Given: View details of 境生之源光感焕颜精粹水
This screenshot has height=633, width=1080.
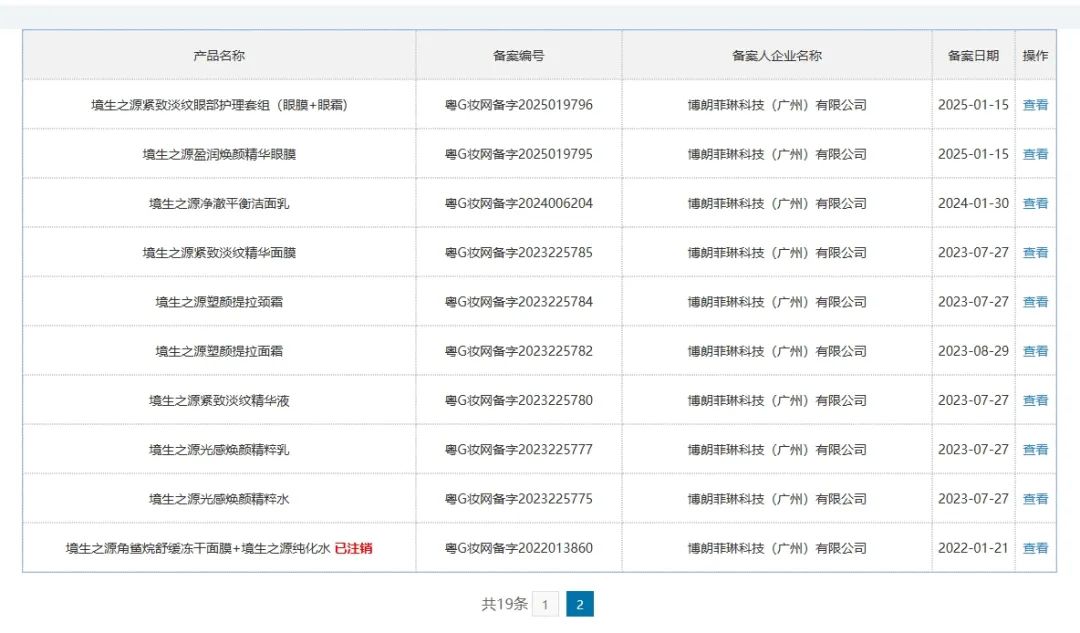Looking at the screenshot, I should click(x=1035, y=499).
